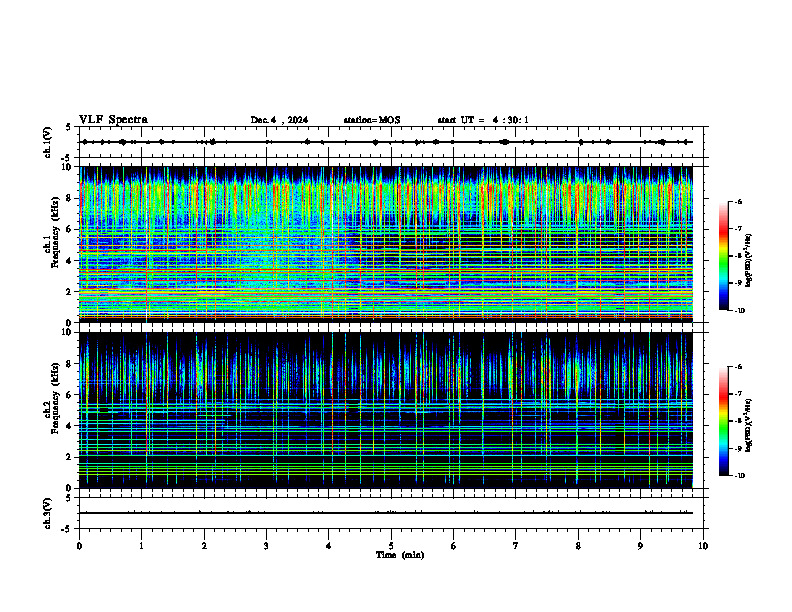Click the ch.2 color scale log(PSD) label
This screenshot has width=792, height=612.
749,426
